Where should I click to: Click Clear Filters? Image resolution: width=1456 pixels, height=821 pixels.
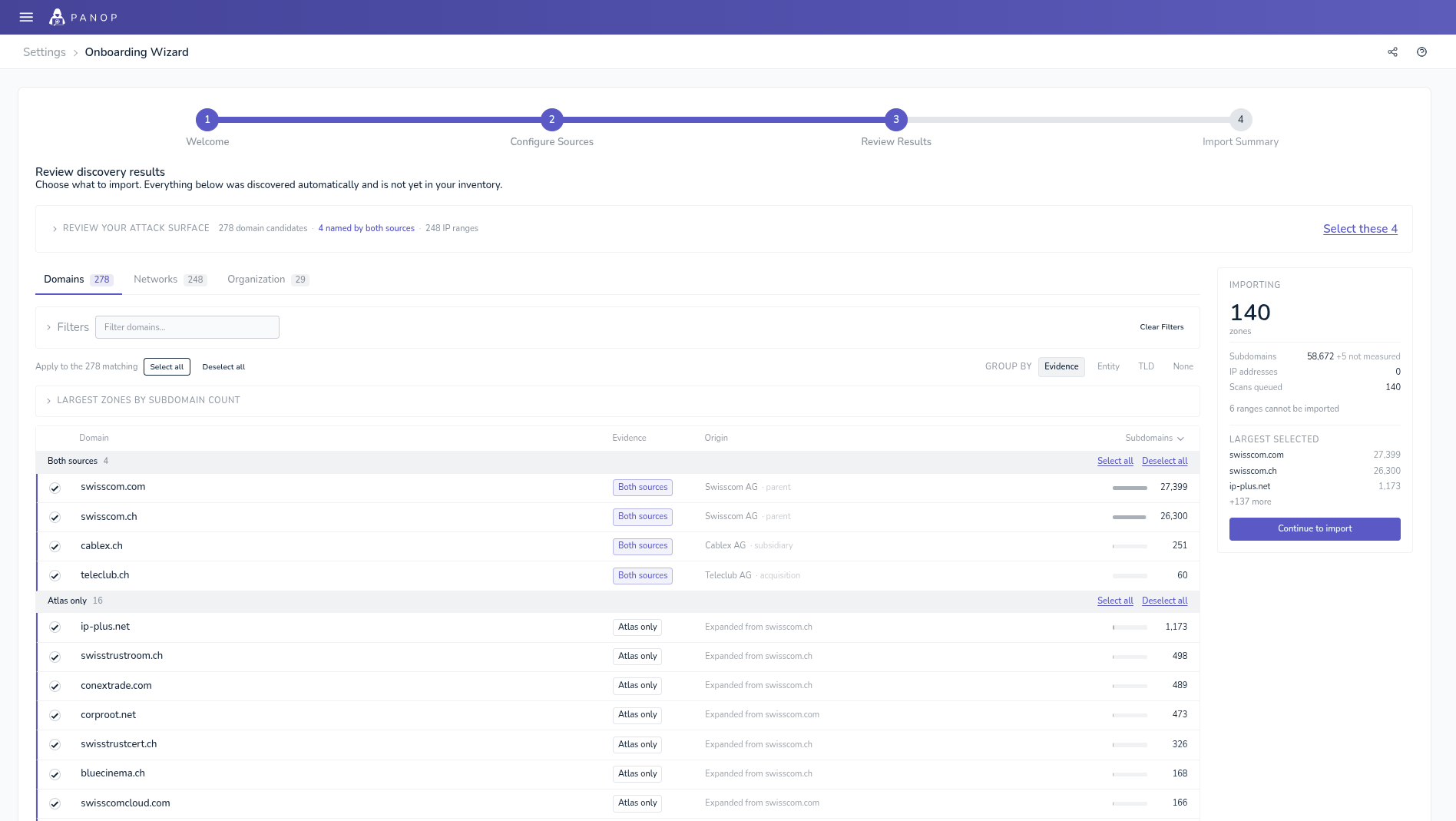tap(1161, 327)
